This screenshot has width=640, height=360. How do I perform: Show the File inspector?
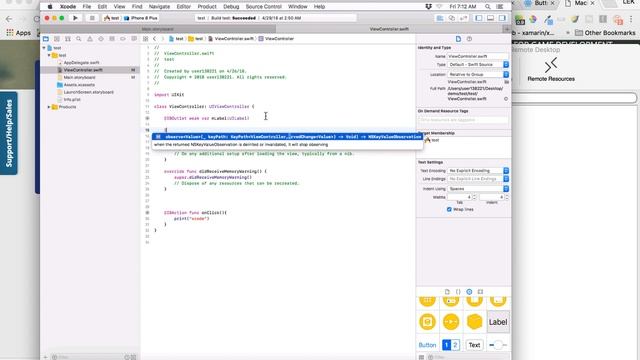coord(458,39)
